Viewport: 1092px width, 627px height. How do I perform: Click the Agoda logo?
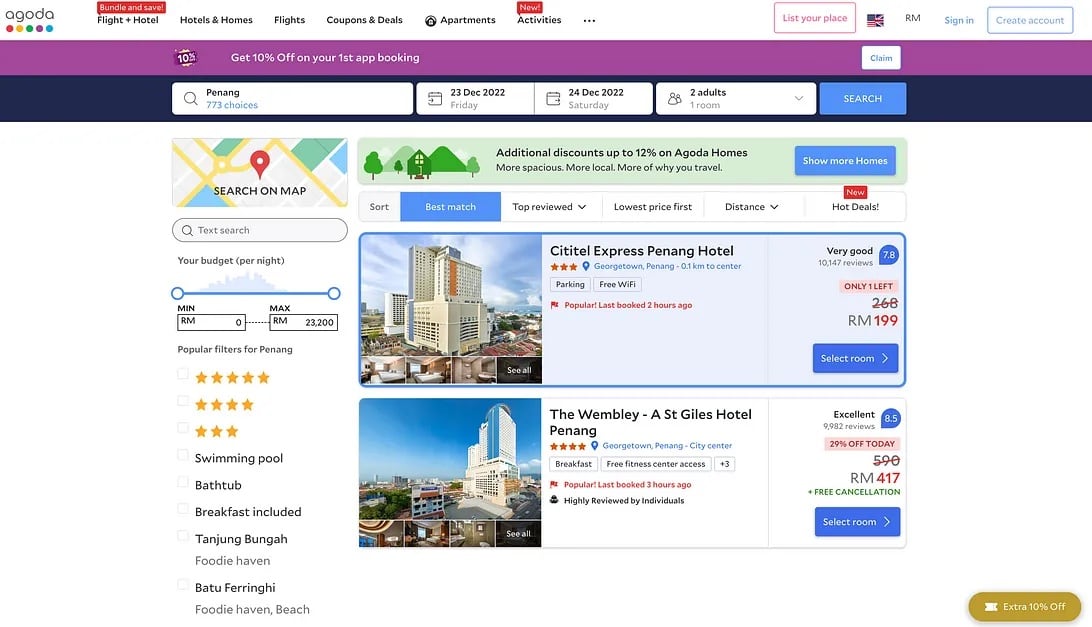point(30,20)
